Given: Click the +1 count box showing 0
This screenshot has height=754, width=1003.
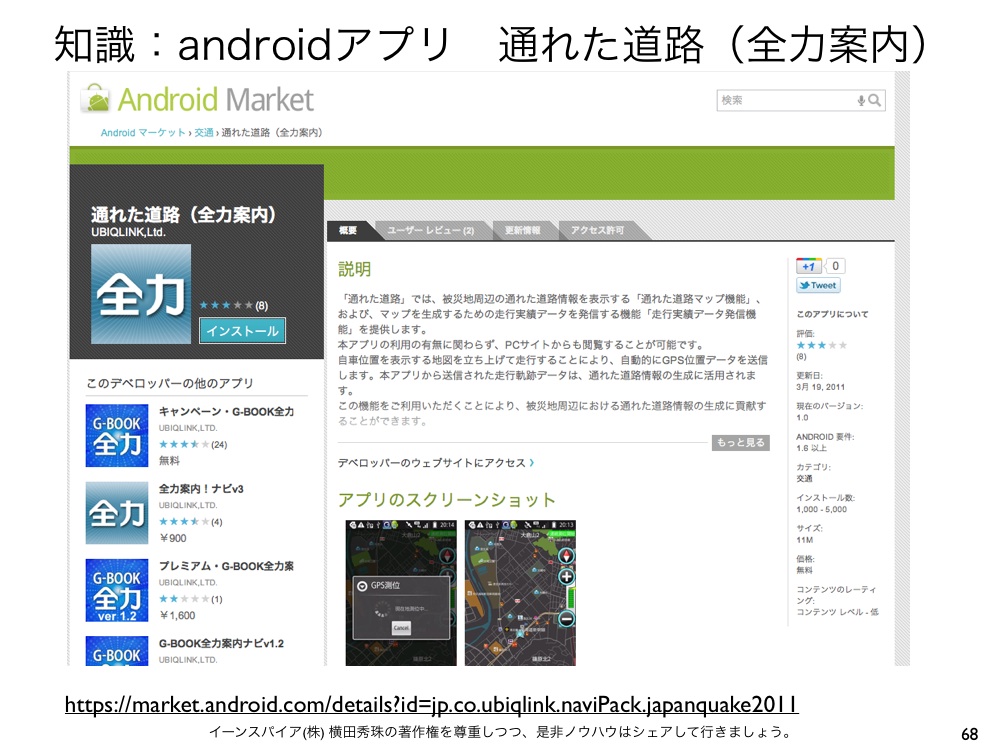Looking at the screenshot, I should [x=835, y=267].
